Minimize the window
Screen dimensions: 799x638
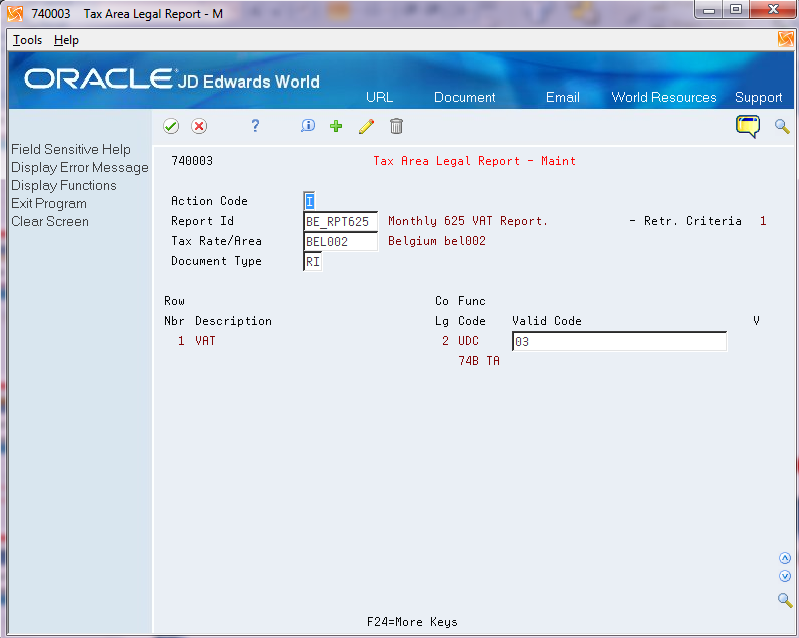709,9
